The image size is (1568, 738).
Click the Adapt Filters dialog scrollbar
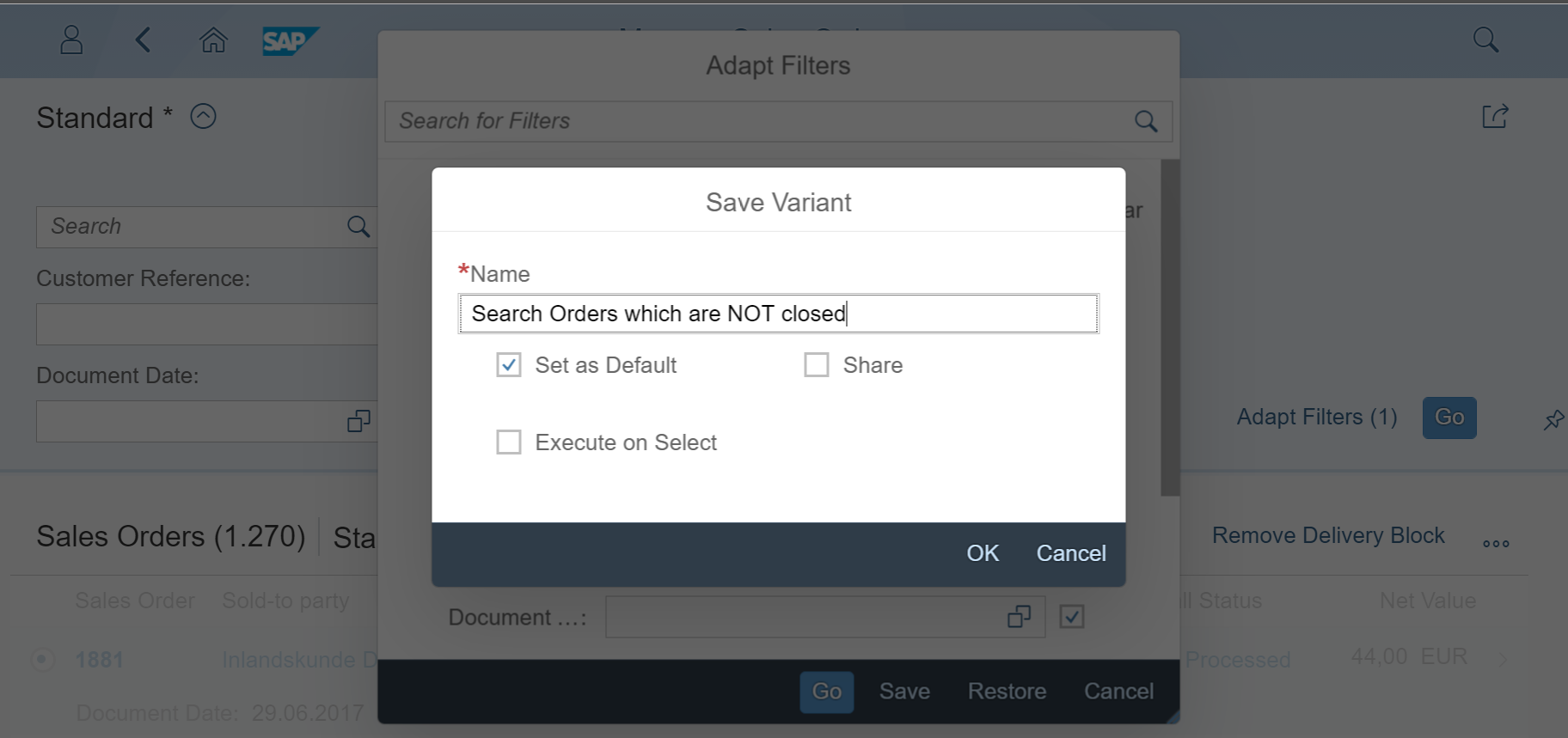click(x=1170, y=327)
